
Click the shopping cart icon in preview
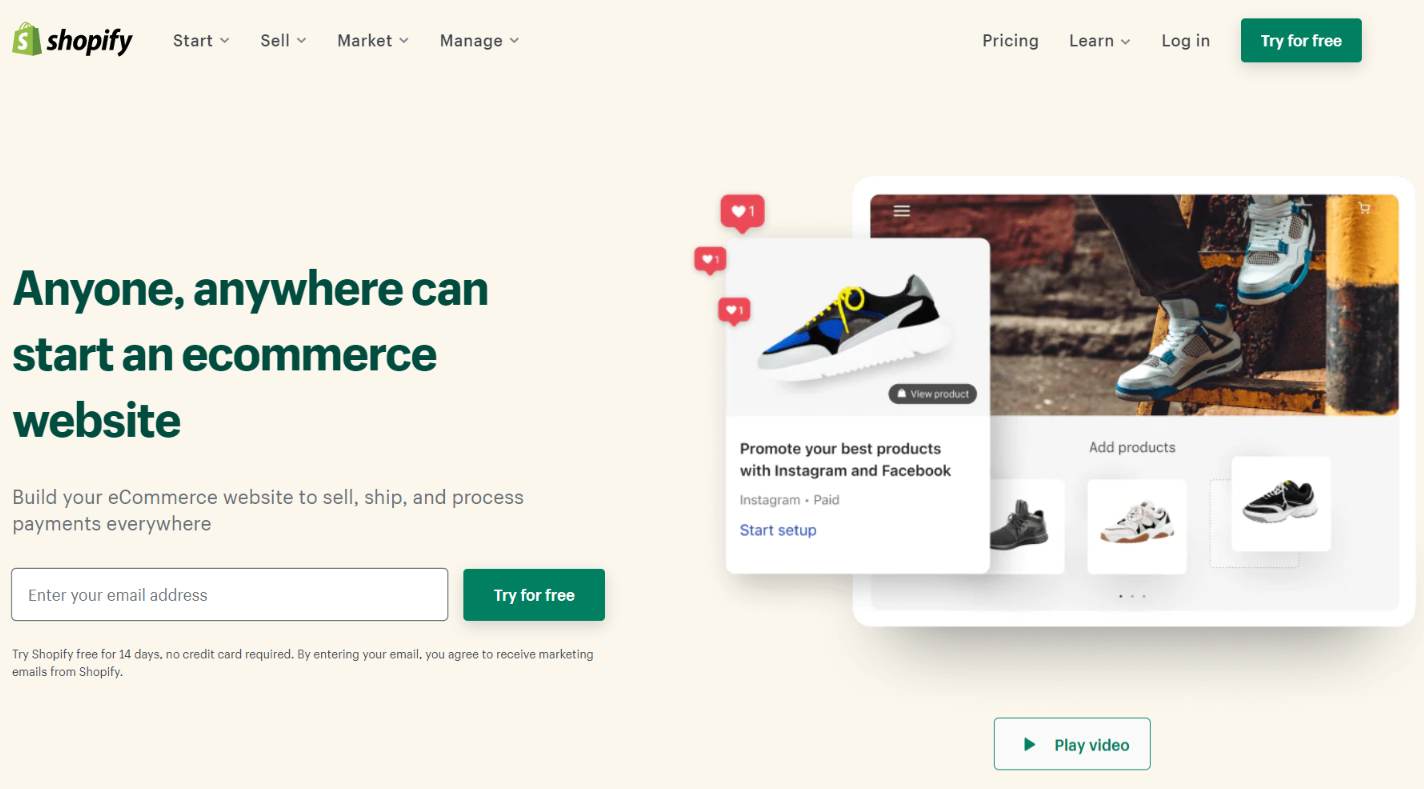1364,208
